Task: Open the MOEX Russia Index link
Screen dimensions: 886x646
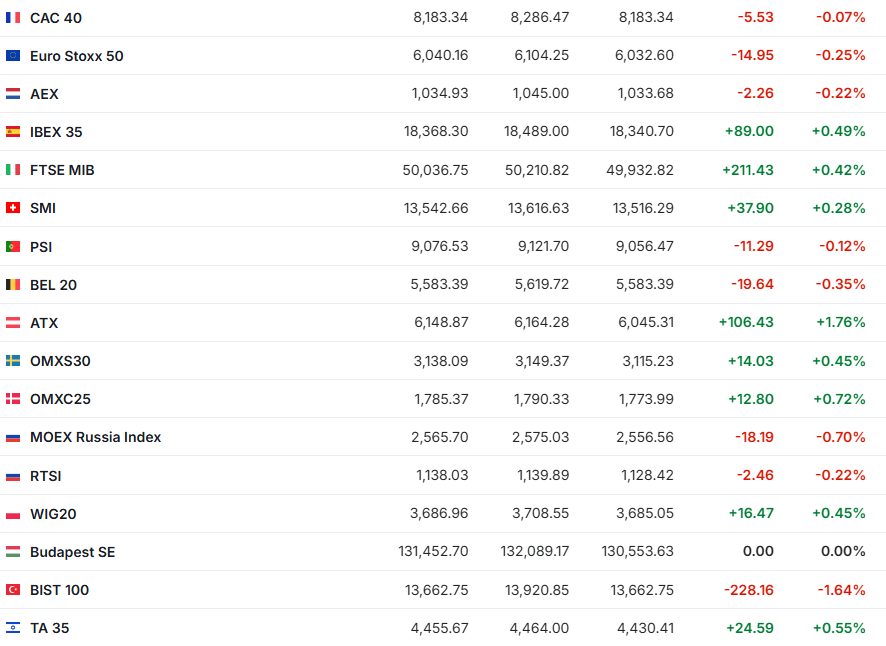Action: 95,437
